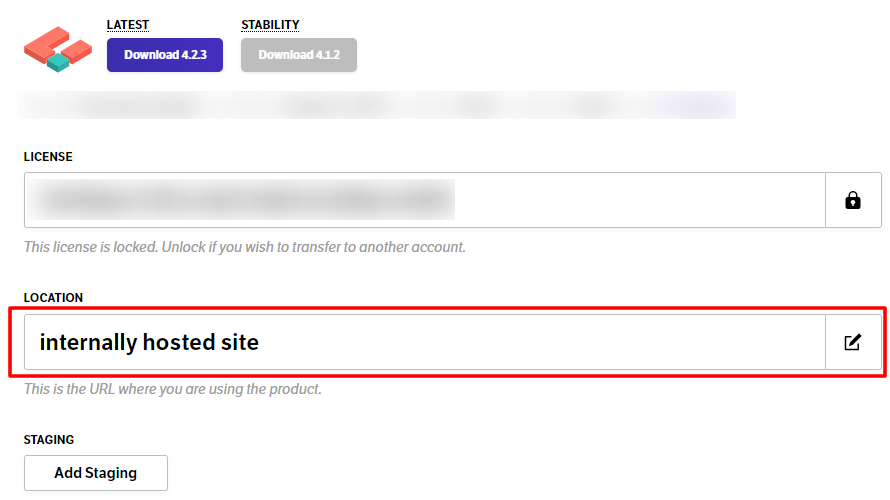Click the LOCATION section heading
The image size is (890, 500).
coord(53,298)
